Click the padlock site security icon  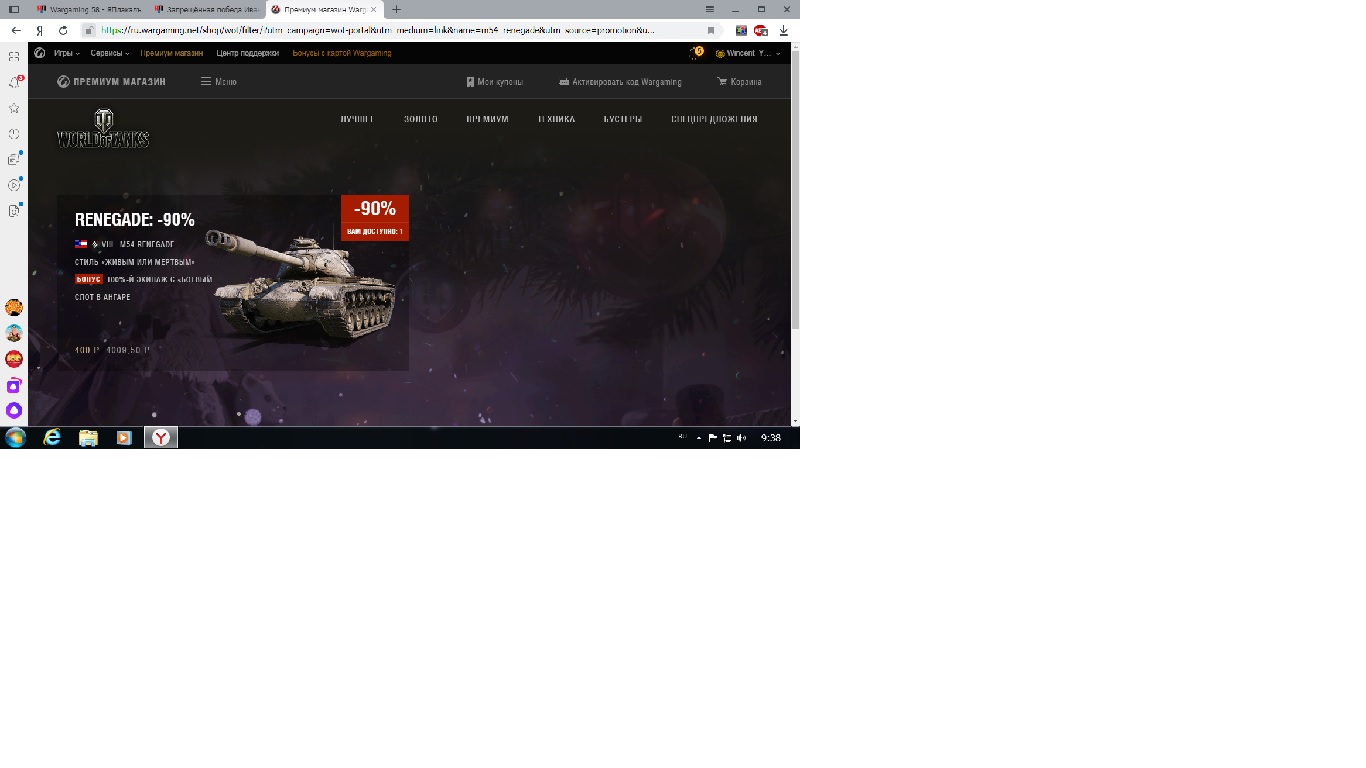pyautogui.click(x=89, y=31)
